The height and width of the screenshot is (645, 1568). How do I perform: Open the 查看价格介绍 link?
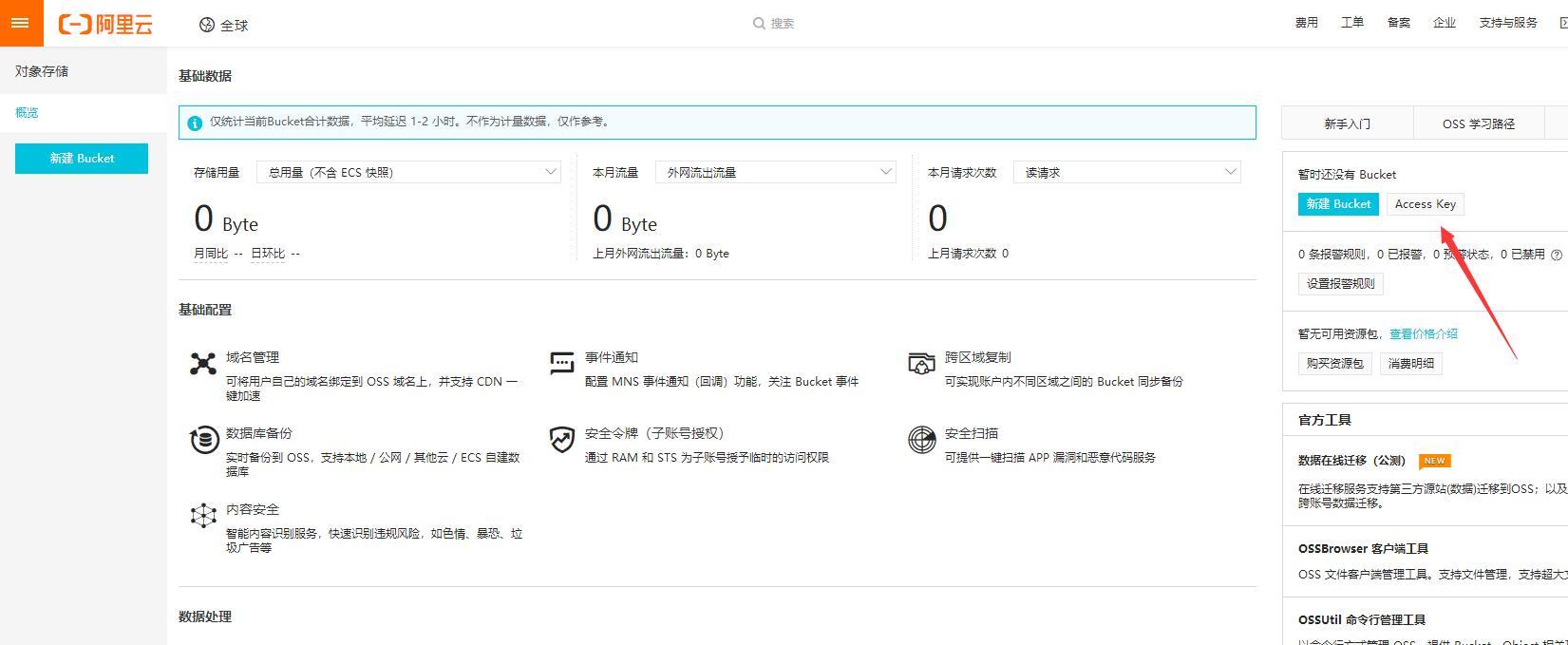pyautogui.click(x=1424, y=334)
